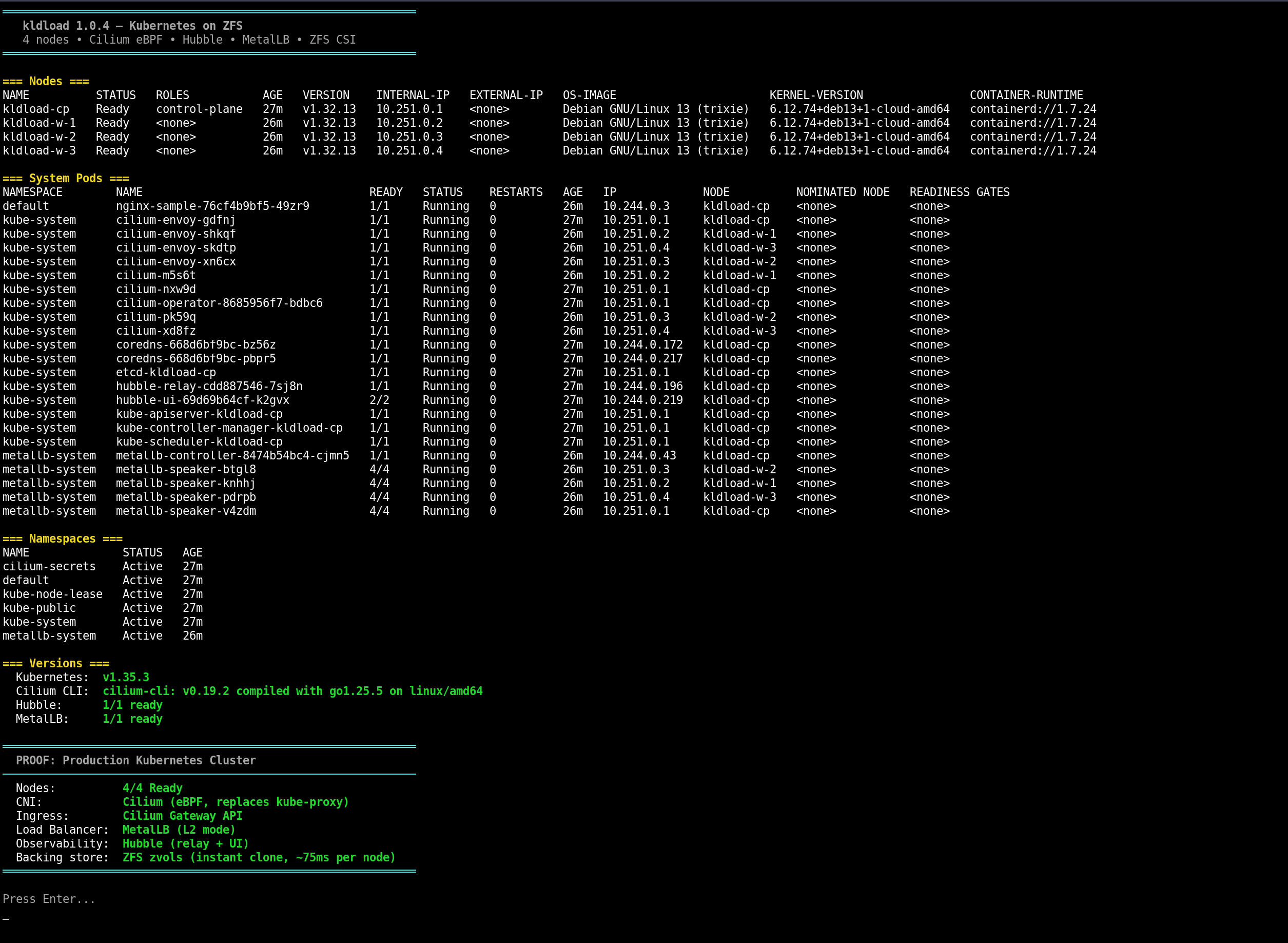The image size is (1288, 943).
Task: Select the 'KERNEL-VERSION' column header
Action: 816,95
